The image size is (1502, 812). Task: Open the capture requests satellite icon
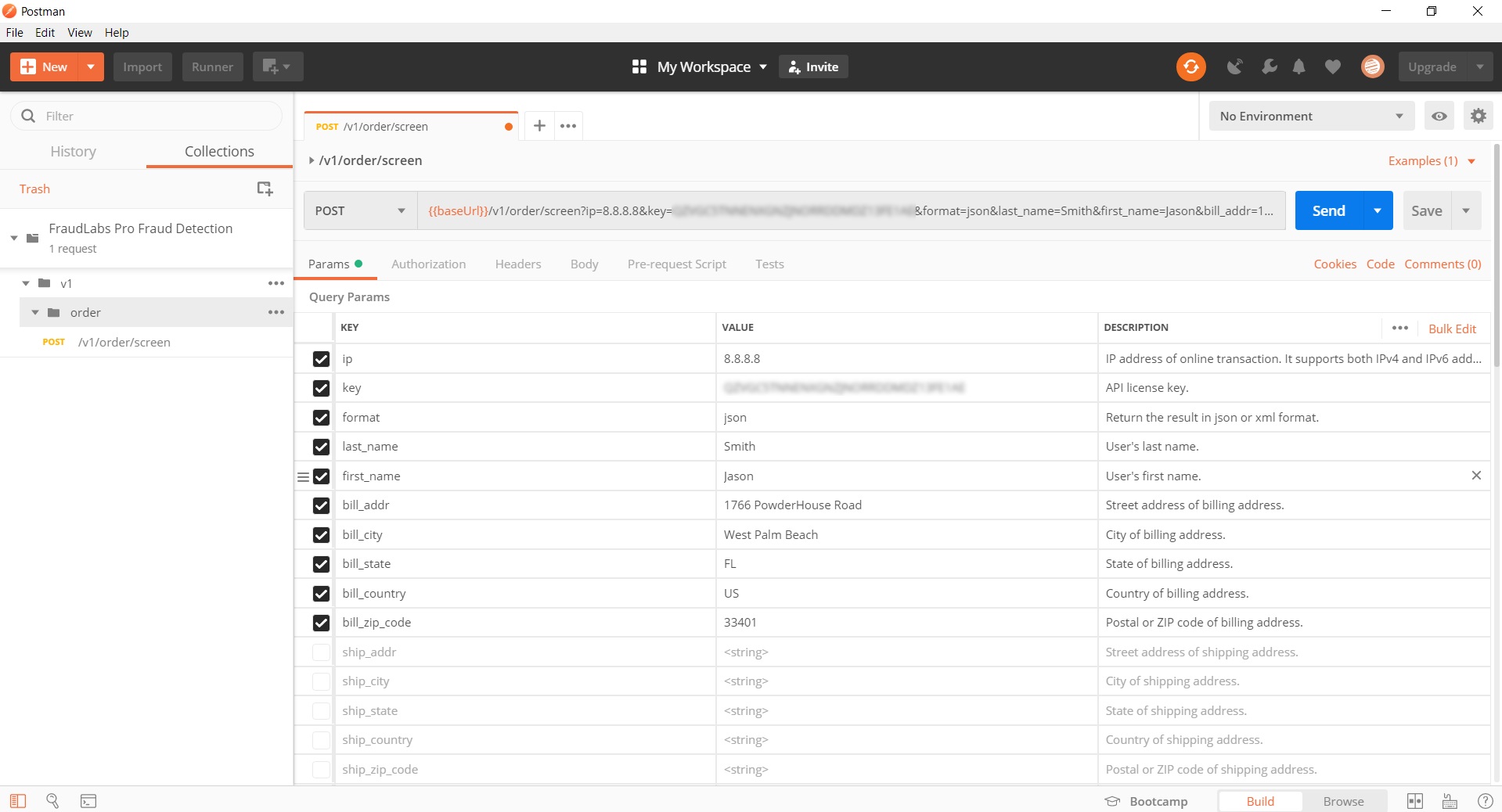coord(1234,67)
